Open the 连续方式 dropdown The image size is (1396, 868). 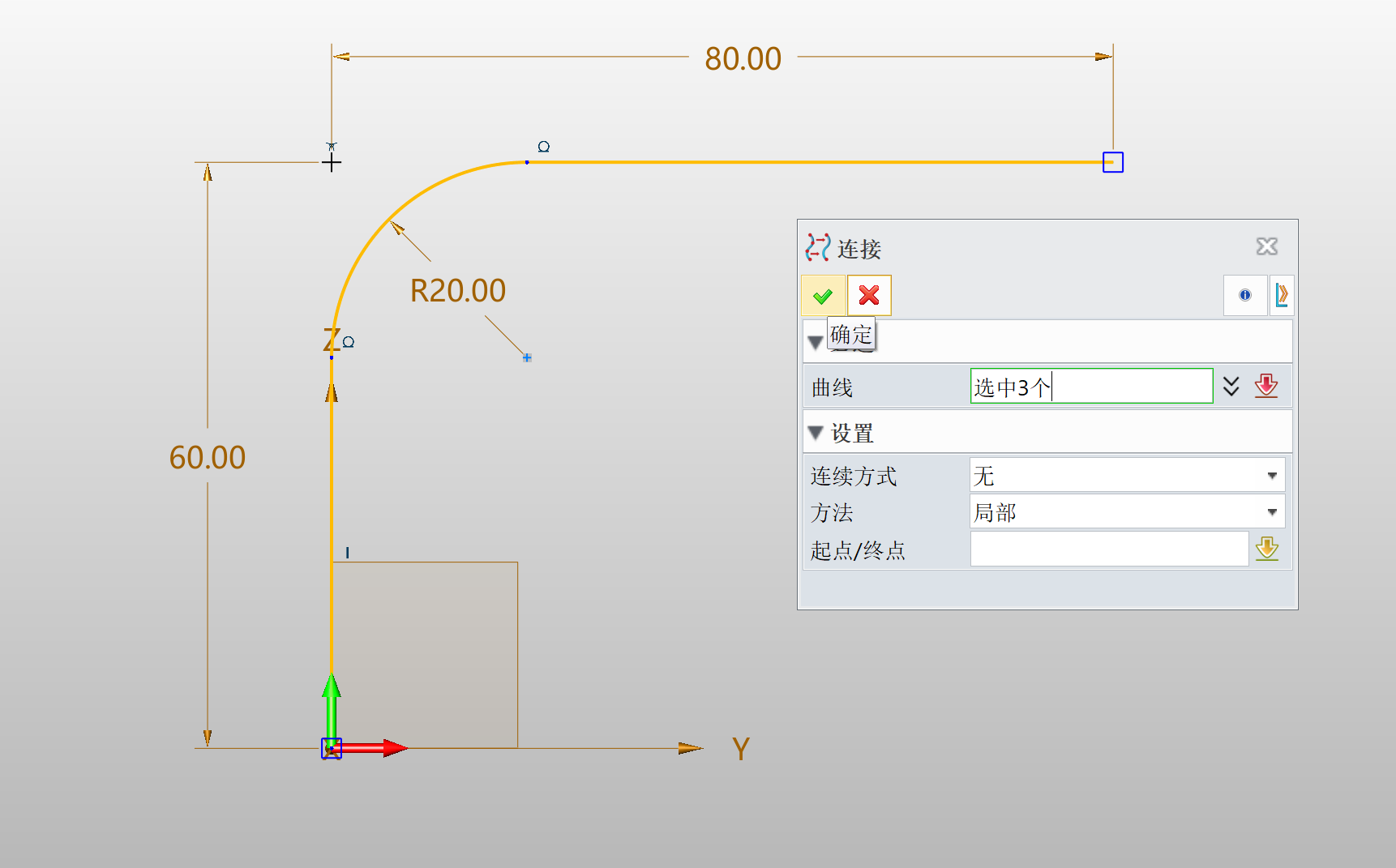coord(1127,476)
